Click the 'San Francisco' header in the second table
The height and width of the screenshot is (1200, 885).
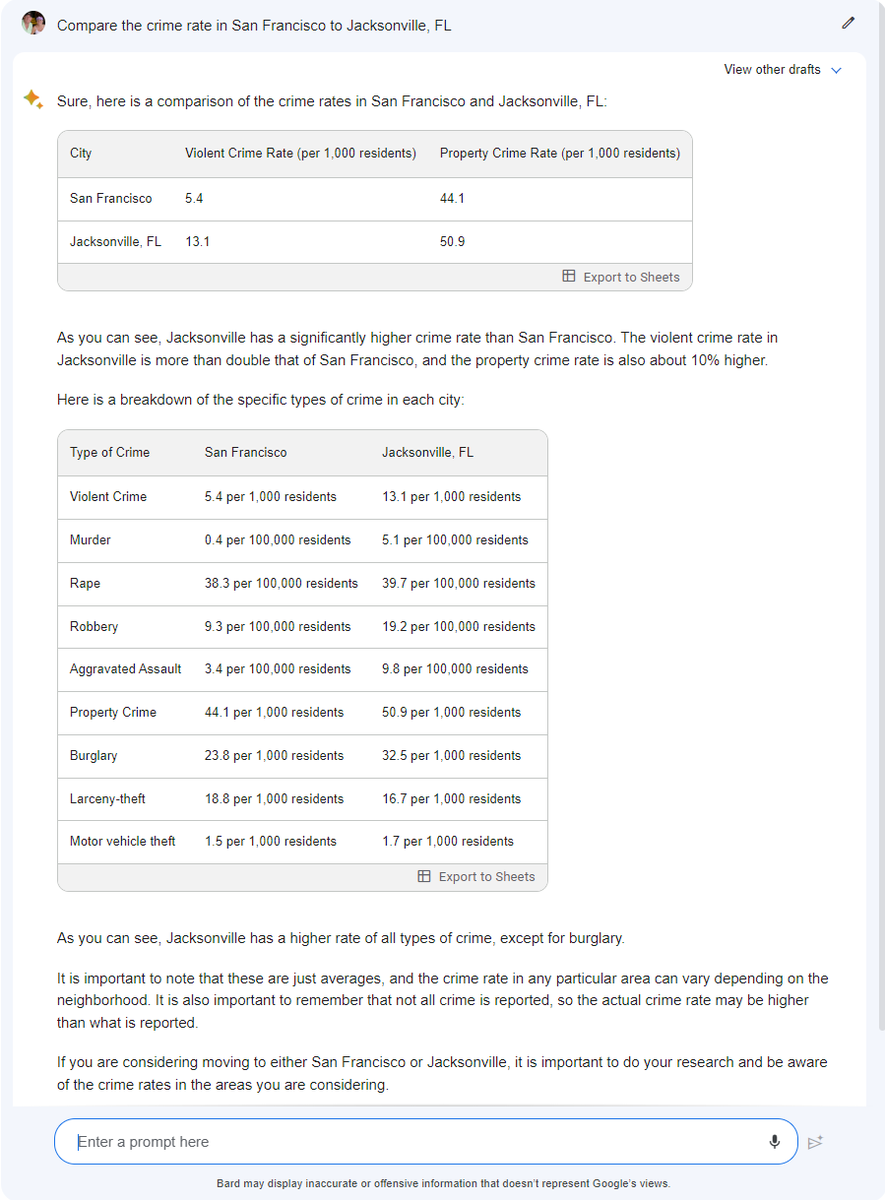point(246,453)
